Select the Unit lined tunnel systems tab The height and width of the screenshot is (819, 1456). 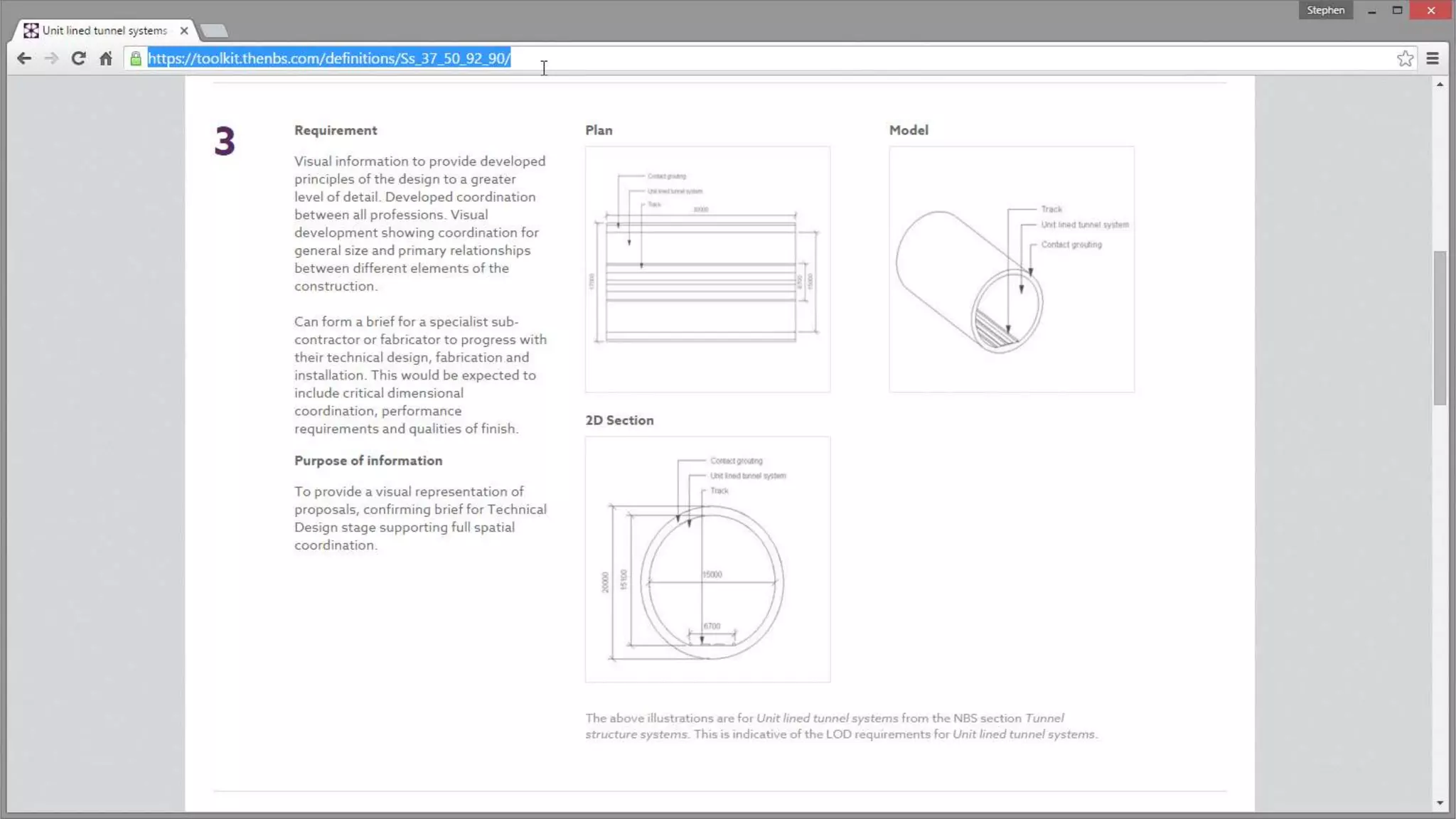click(105, 31)
